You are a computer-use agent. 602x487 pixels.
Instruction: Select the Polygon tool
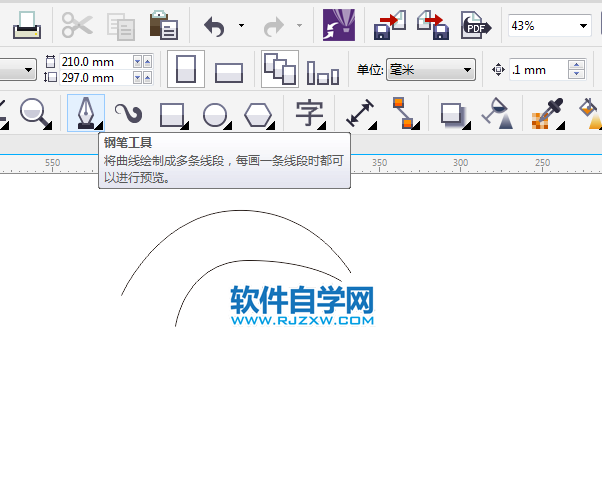click(x=259, y=113)
